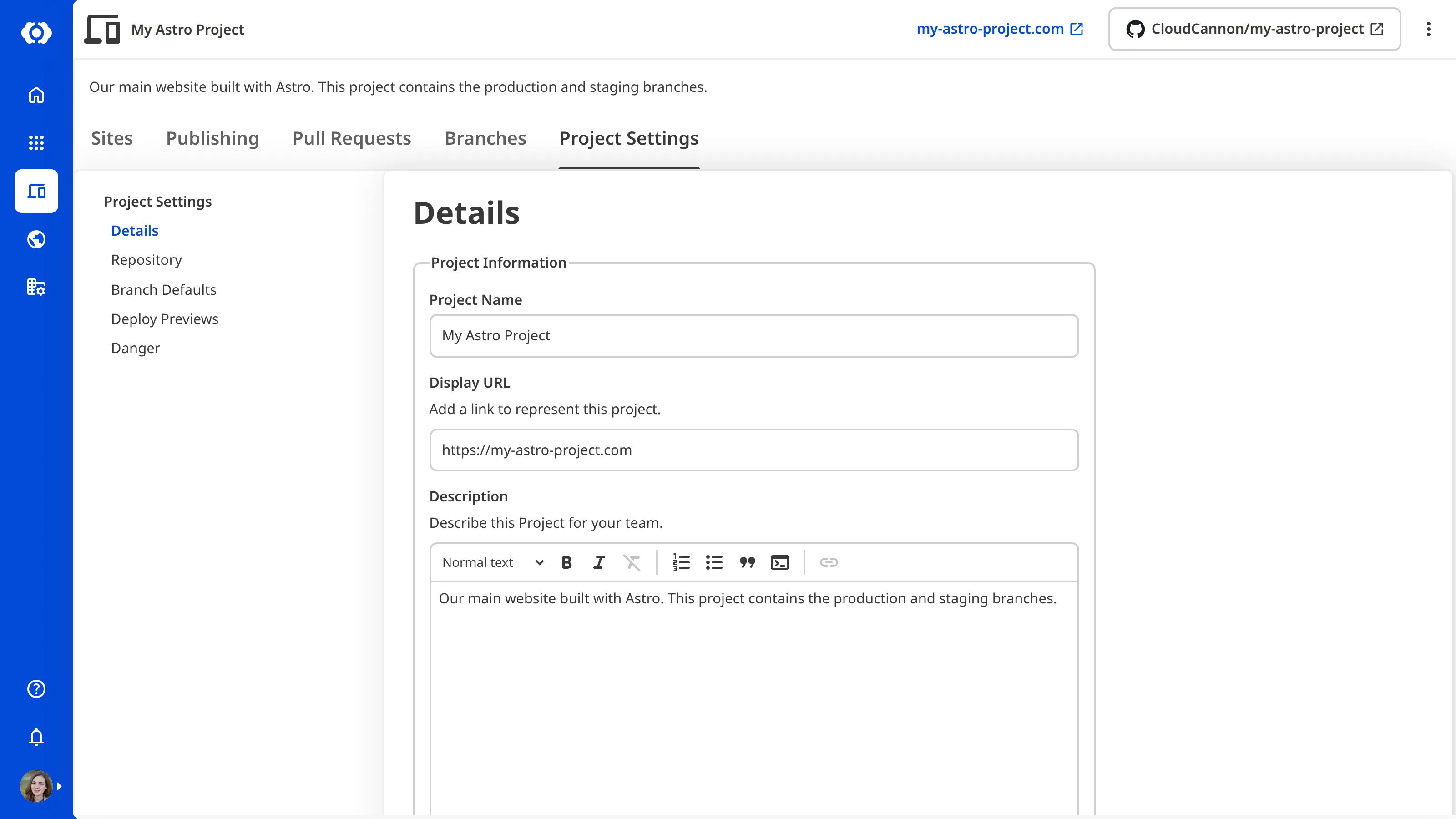The height and width of the screenshot is (819, 1456).
Task: Select the Project Settings tab
Action: click(x=629, y=138)
